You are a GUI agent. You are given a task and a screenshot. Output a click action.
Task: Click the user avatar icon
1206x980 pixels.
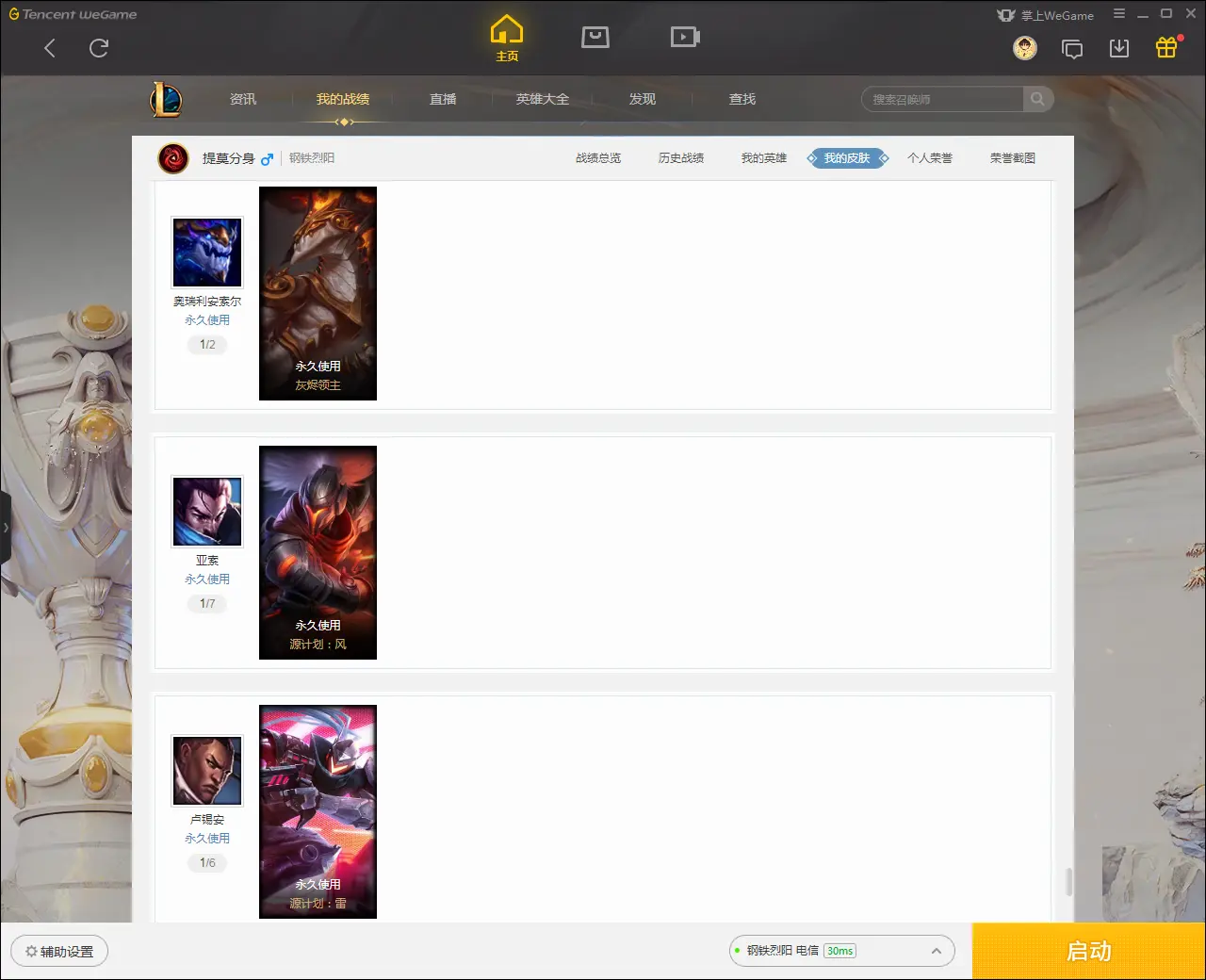1025,48
